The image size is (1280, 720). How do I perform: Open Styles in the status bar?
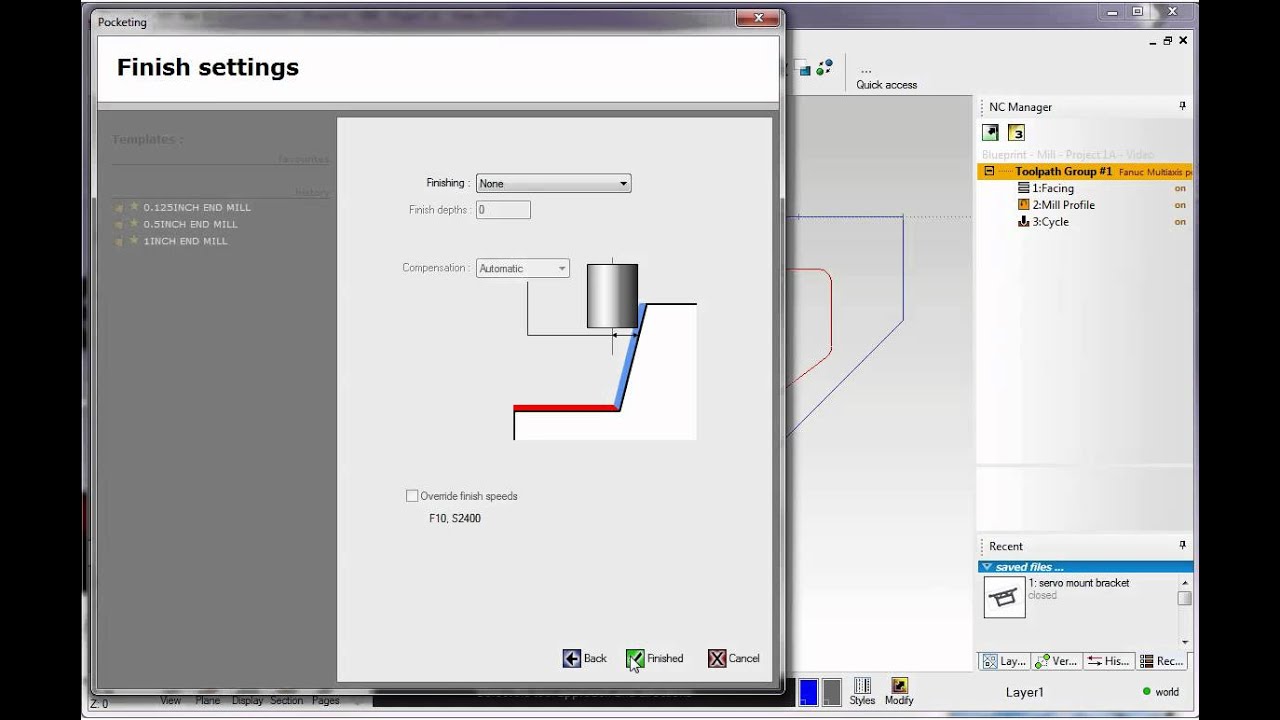click(x=862, y=692)
